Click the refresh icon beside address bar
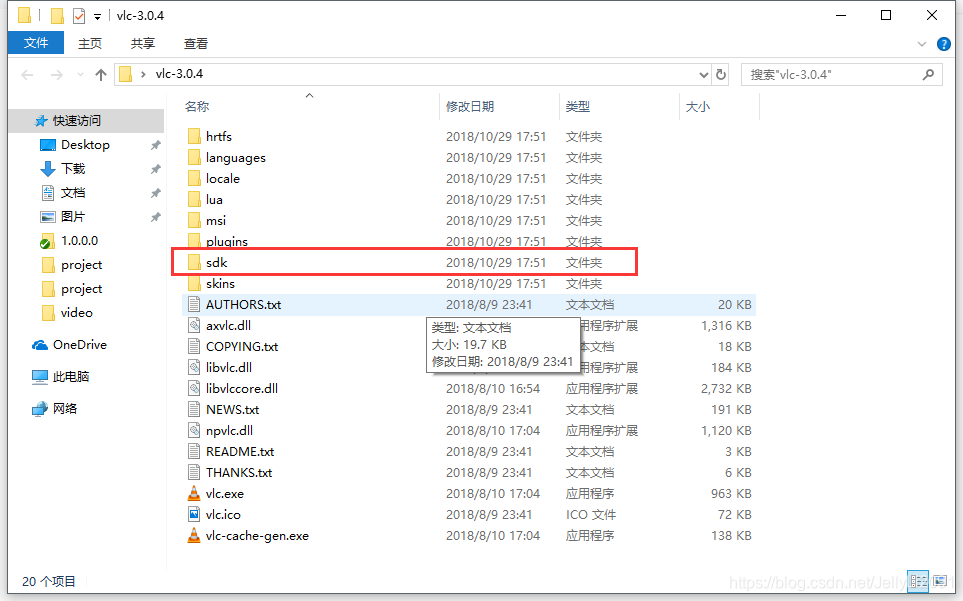This screenshot has width=963, height=601. [721, 74]
